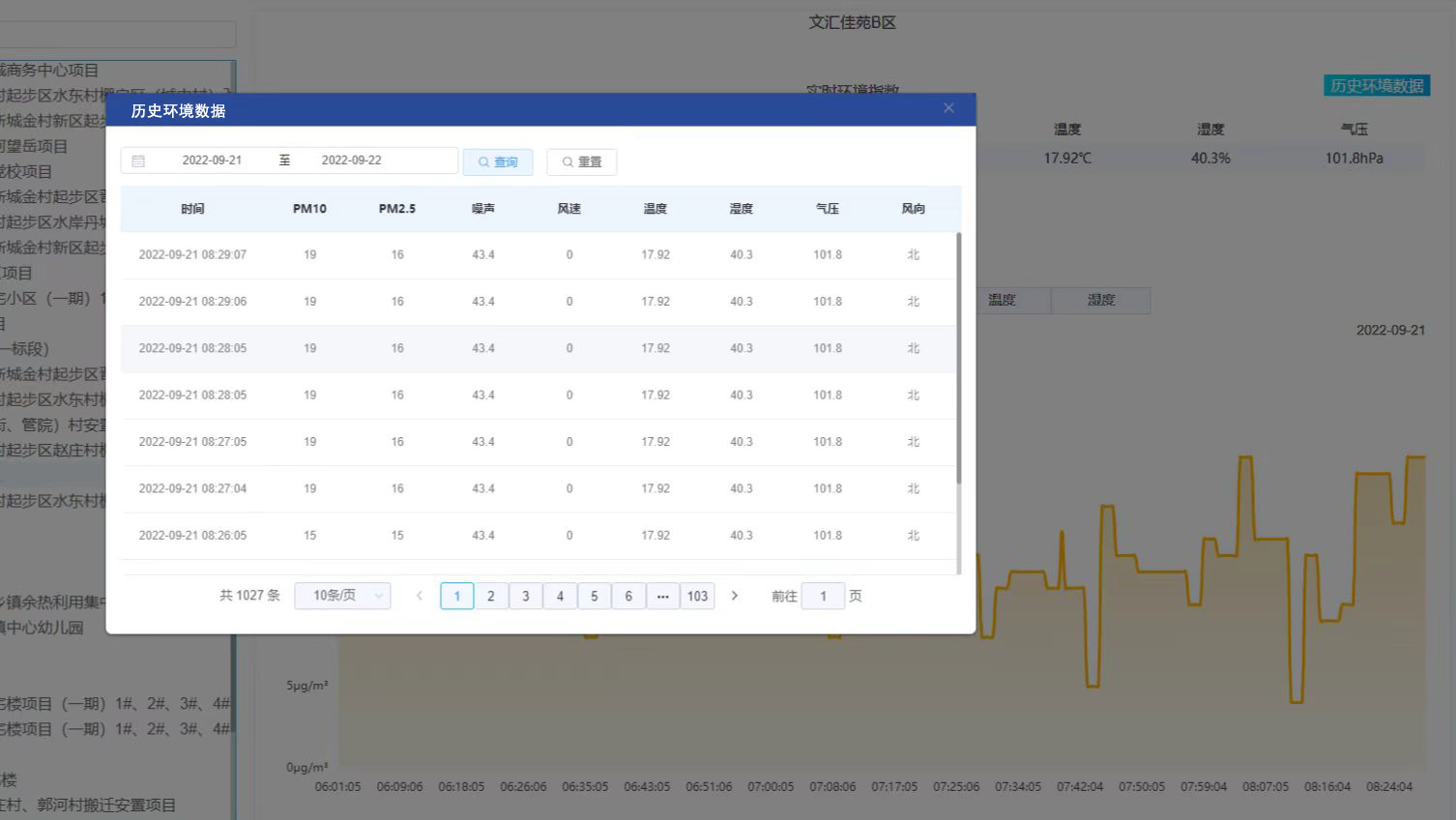Select the 商务中心项目 tree item
The width and height of the screenshot is (1456, 820).
pos(49,70)
